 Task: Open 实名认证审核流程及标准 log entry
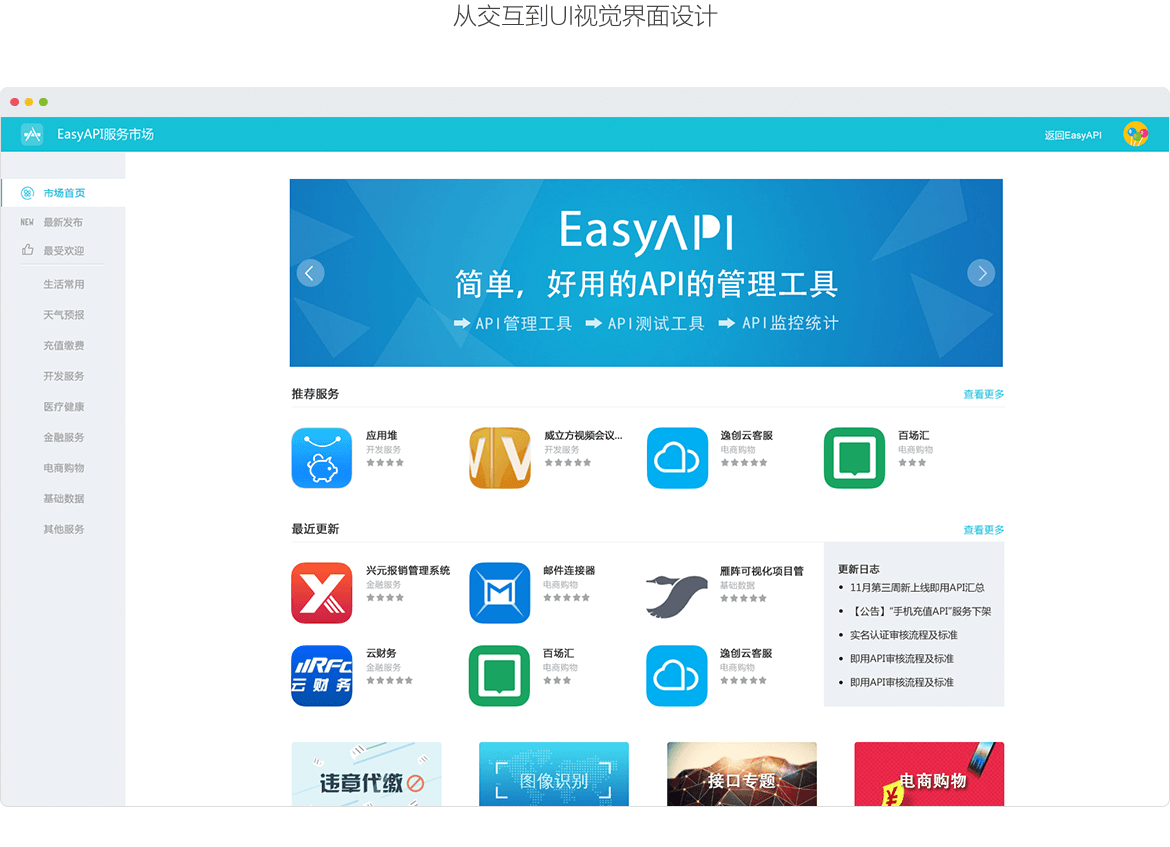[904, 635]
